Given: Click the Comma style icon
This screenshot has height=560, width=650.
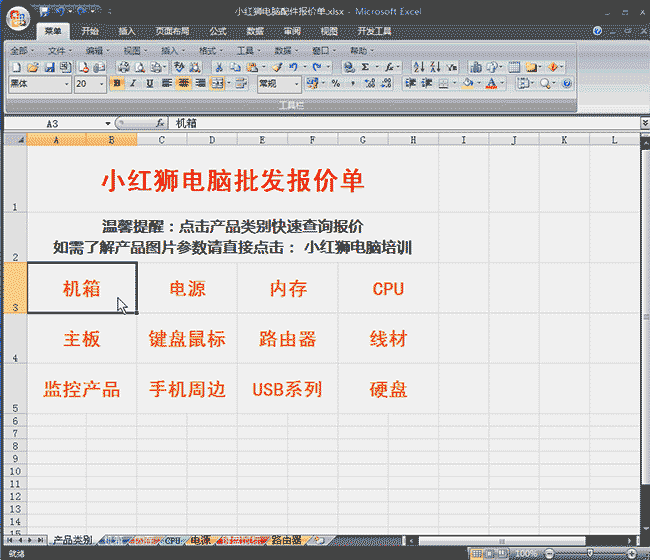Looking at the screenshot, I should coord(352,84).
